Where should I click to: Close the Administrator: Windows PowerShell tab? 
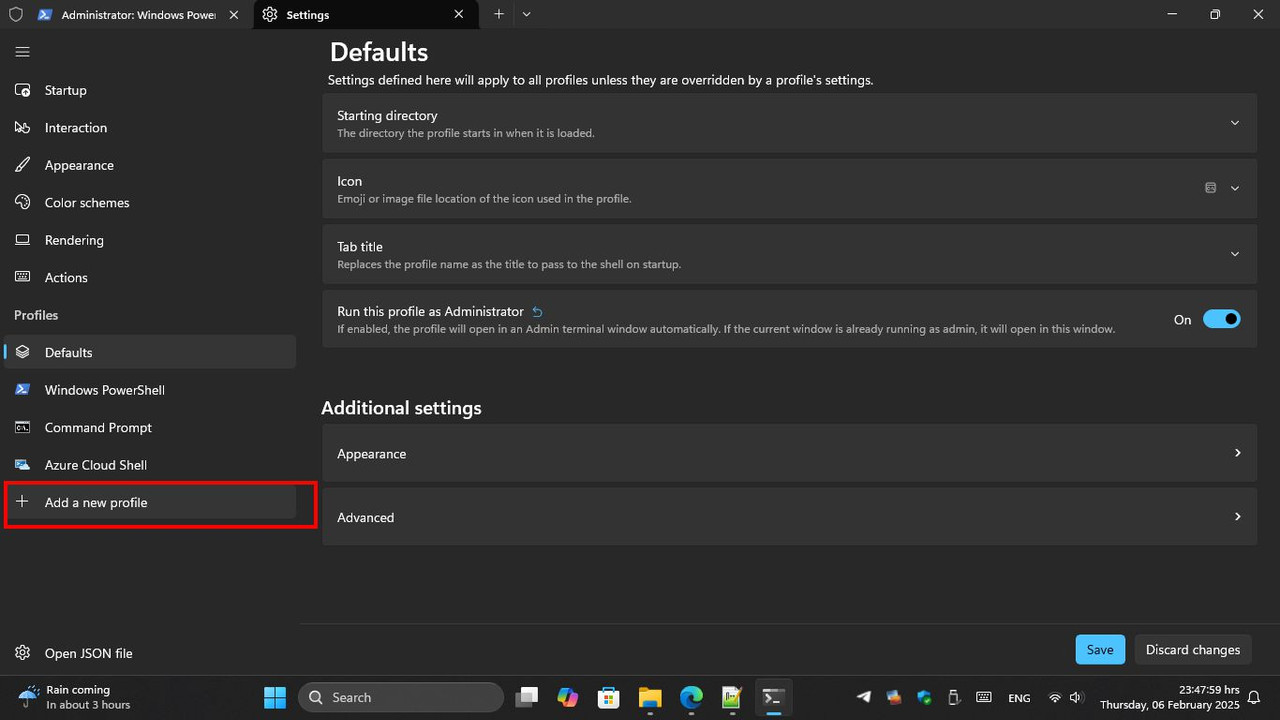234,15
